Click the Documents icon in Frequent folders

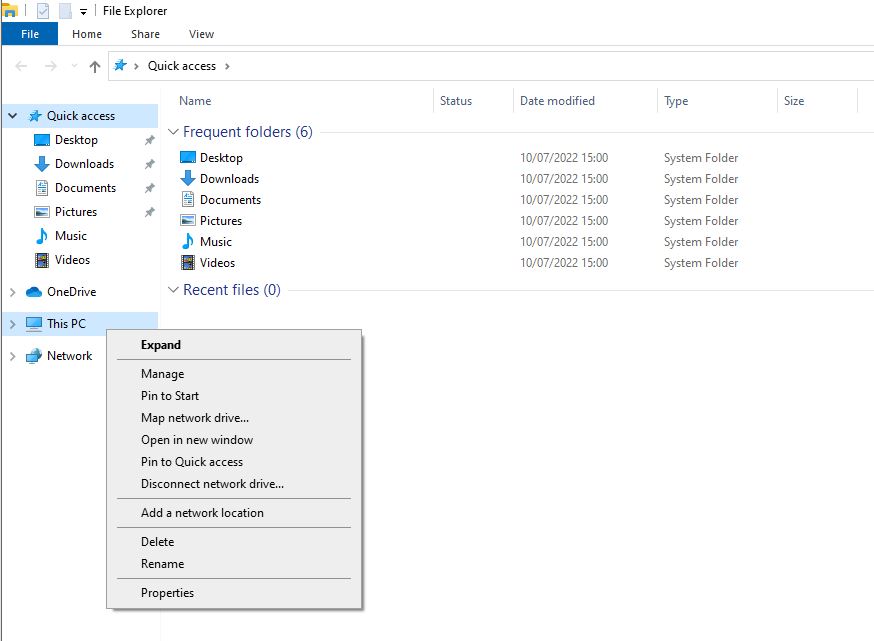point(188,200)
